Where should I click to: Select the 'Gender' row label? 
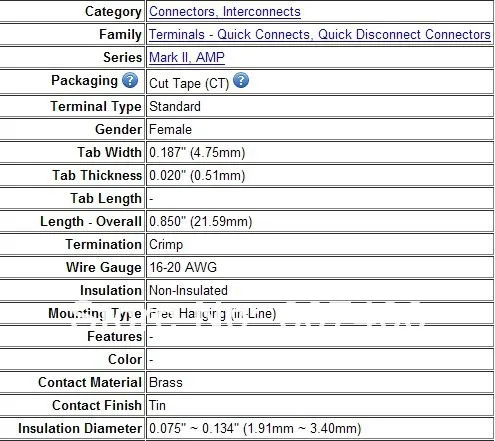click(x=118, y=130)
